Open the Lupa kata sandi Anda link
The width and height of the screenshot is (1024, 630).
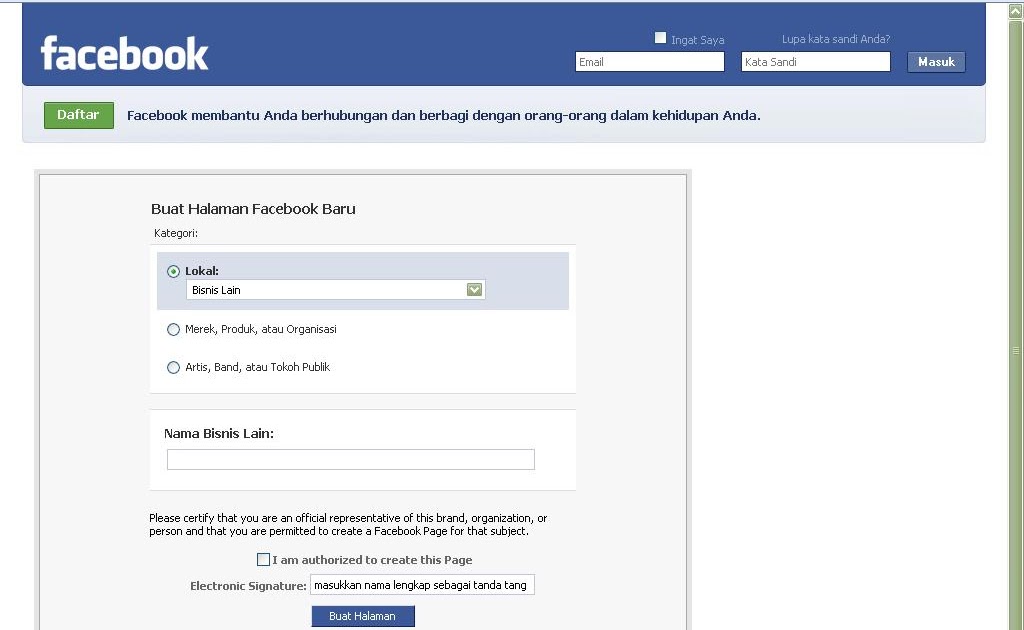(x=836, y=39)
